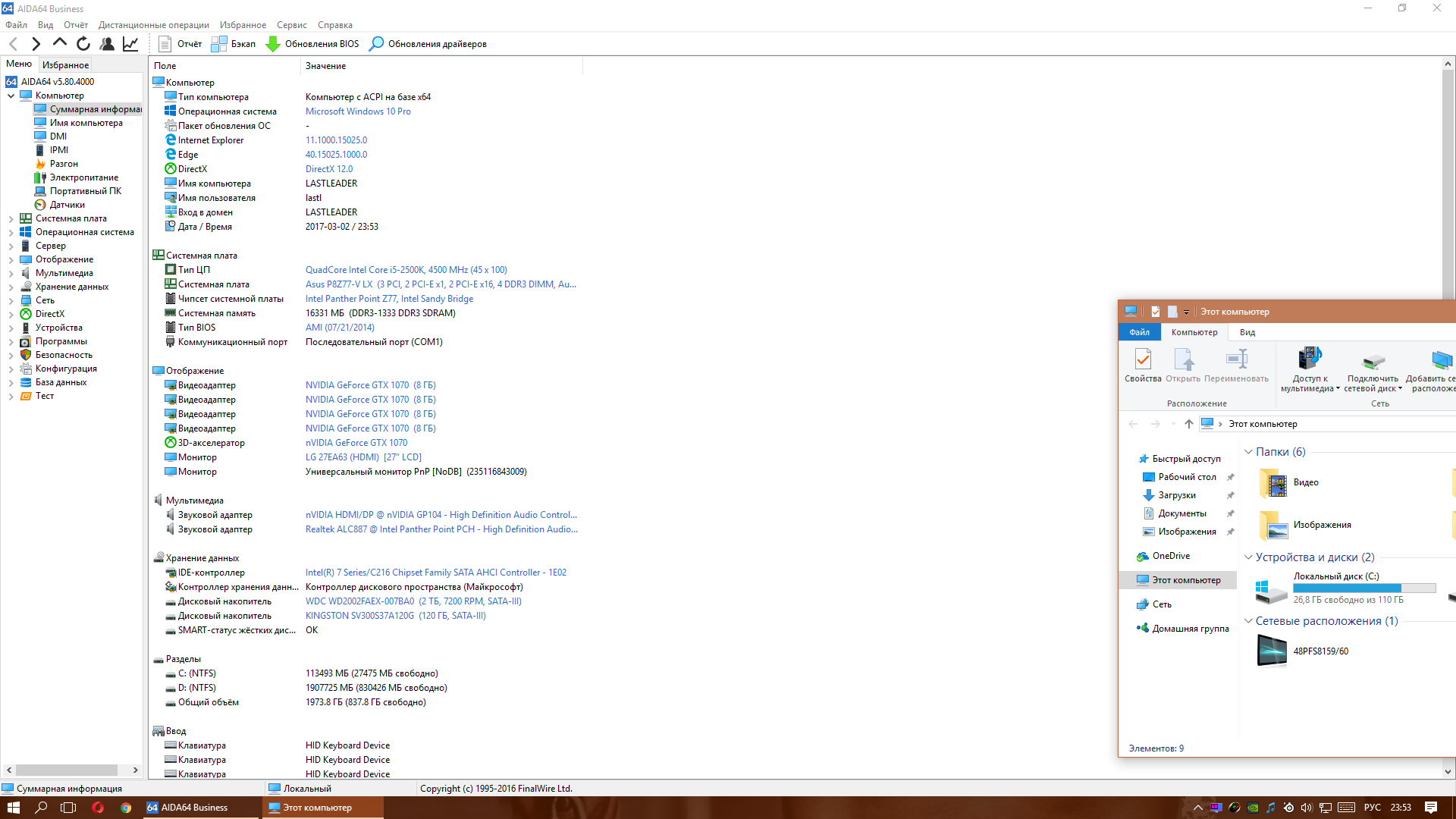
Task: Switch to the Избранное tab
Action: coord(65,65)
